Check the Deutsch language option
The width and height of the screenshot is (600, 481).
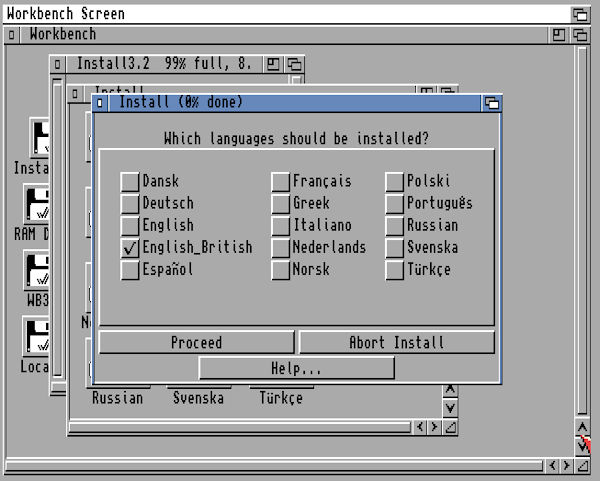point(130,204)
